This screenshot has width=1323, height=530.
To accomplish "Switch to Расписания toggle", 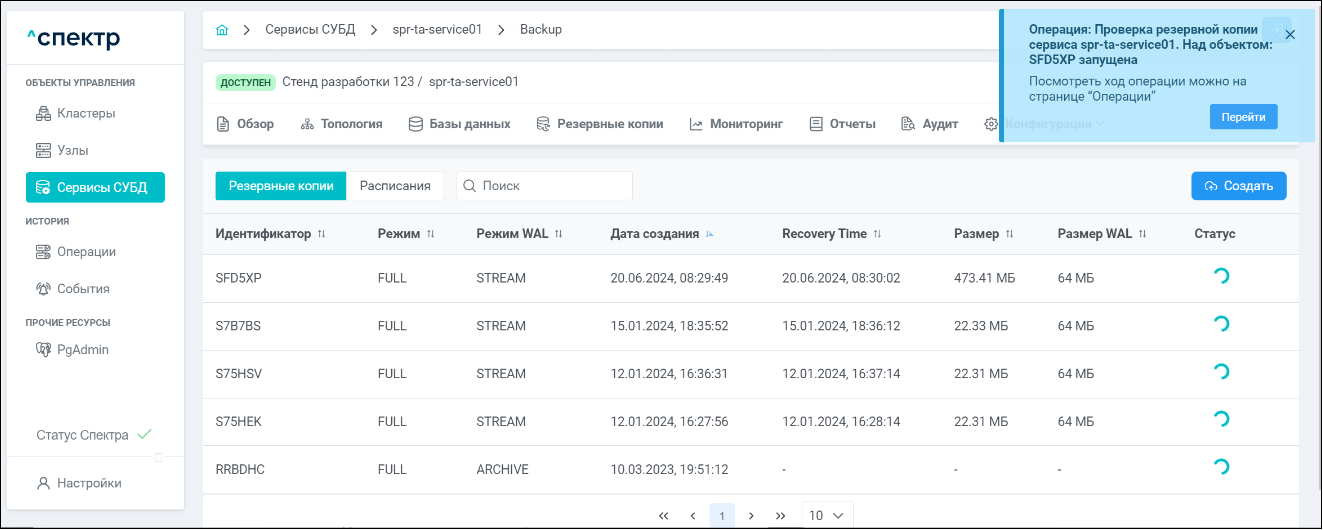I will pos(395,186).
